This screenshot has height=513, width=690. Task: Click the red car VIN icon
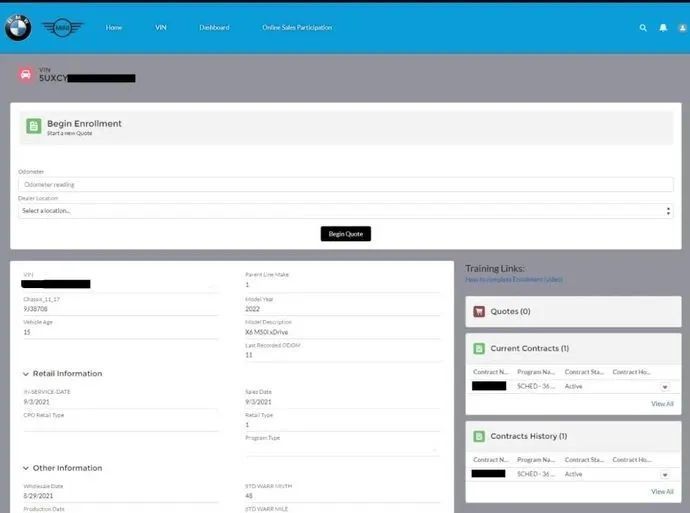(26, 74)
